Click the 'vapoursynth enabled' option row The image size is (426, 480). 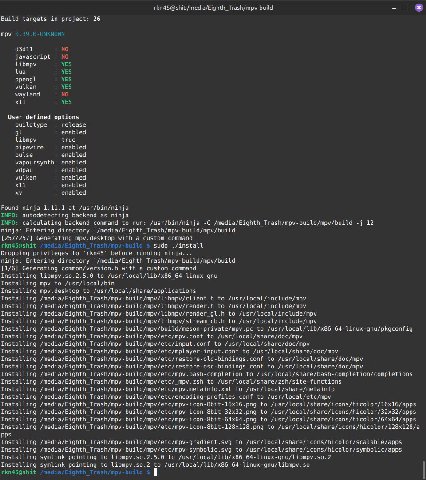(x=51, y=162)
